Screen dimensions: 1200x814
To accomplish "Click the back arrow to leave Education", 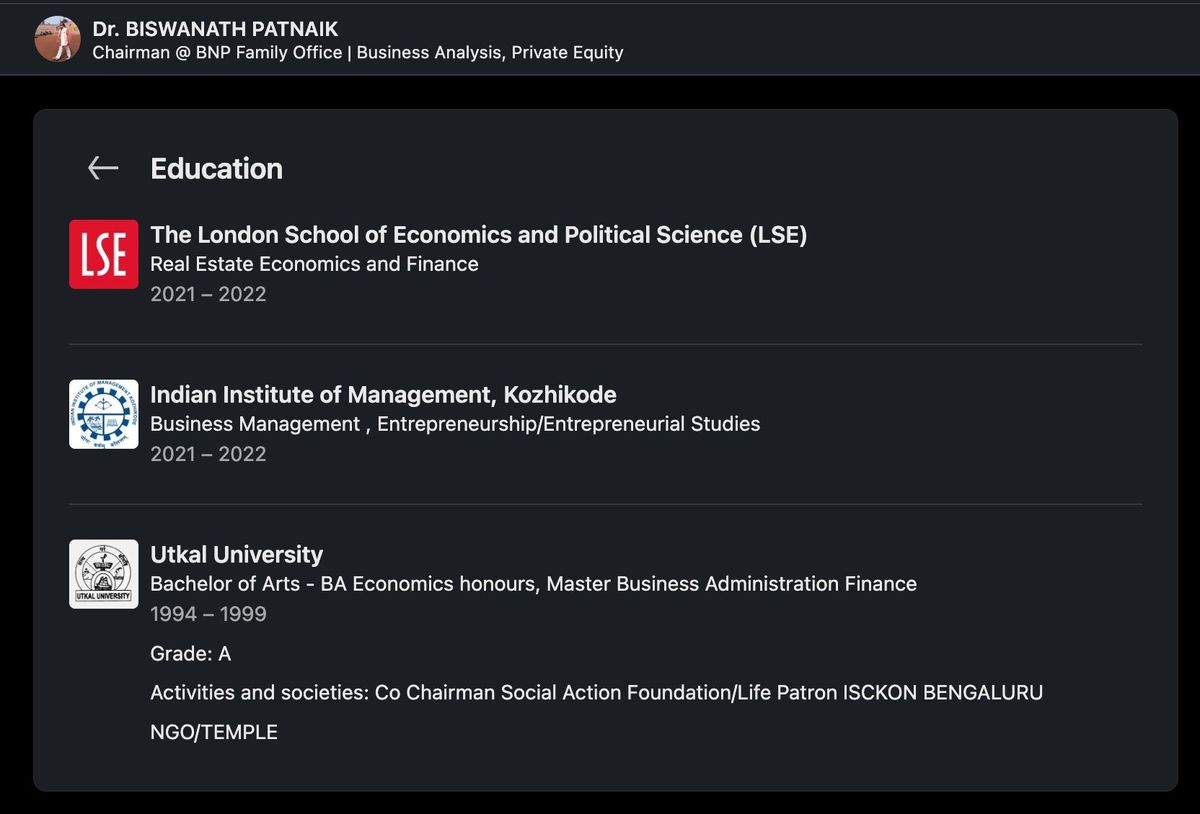I will (x=101, y=168).
